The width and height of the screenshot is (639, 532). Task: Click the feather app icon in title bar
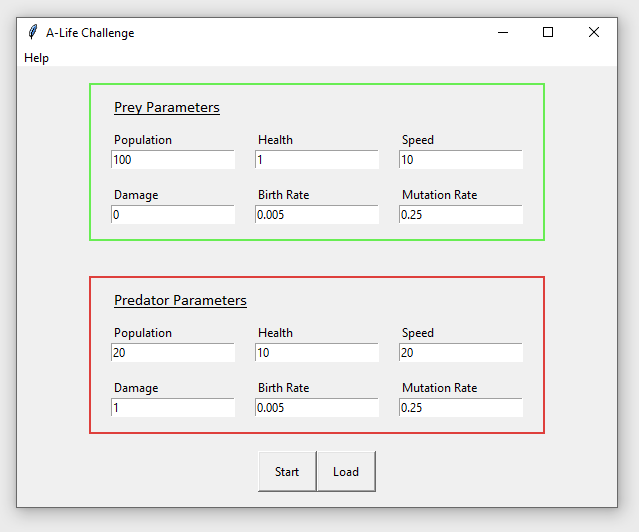point(33,32)
